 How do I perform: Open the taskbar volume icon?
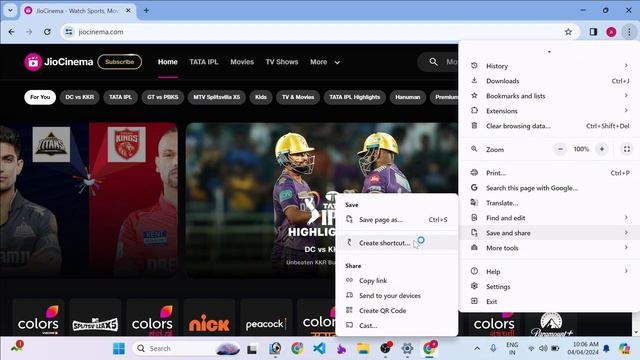[x=543, y=349]
